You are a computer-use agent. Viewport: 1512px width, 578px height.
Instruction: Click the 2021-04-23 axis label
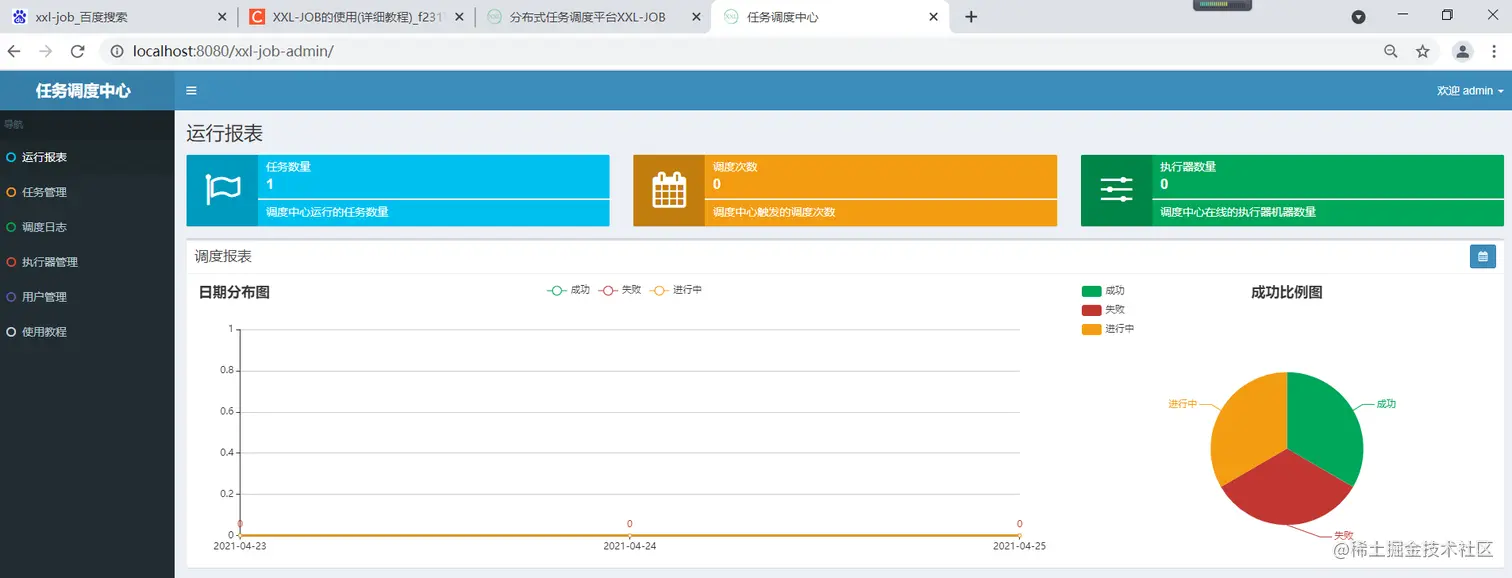(240, 546)
